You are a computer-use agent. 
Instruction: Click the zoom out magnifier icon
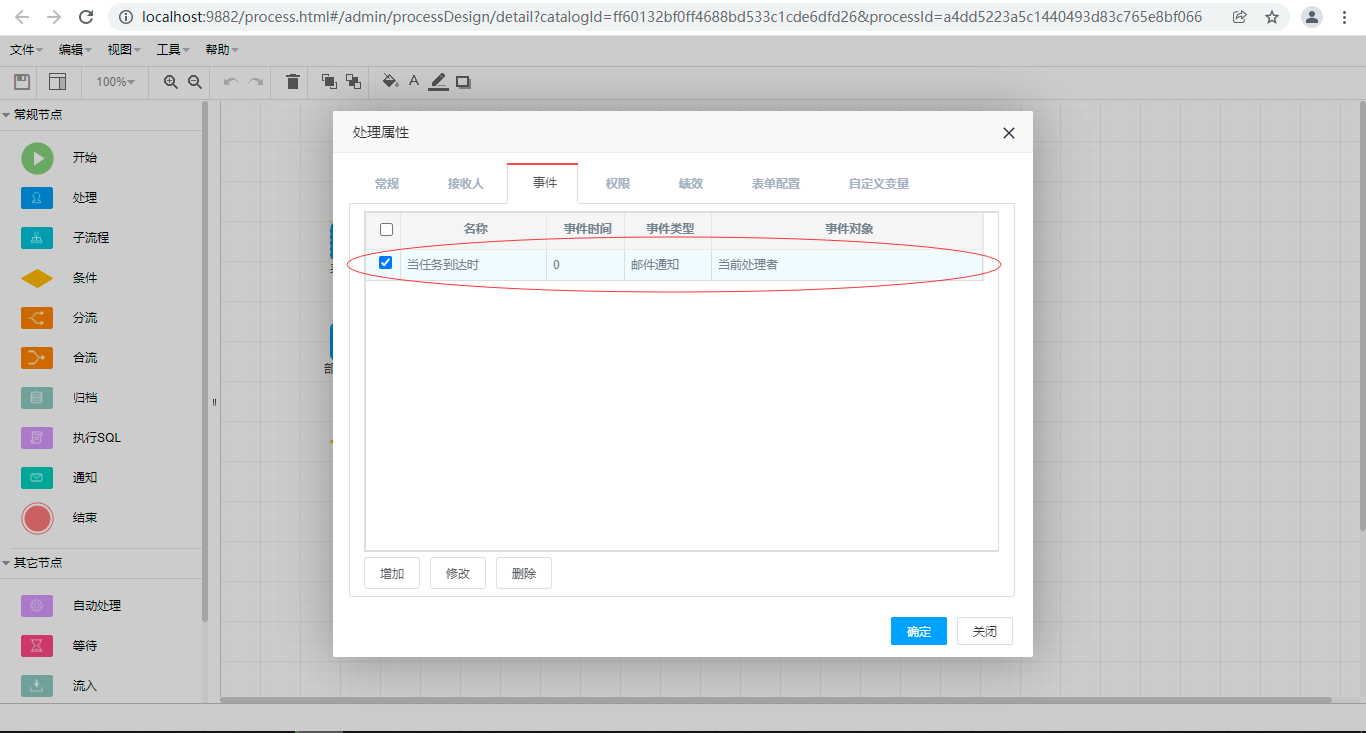coord(195,82)
